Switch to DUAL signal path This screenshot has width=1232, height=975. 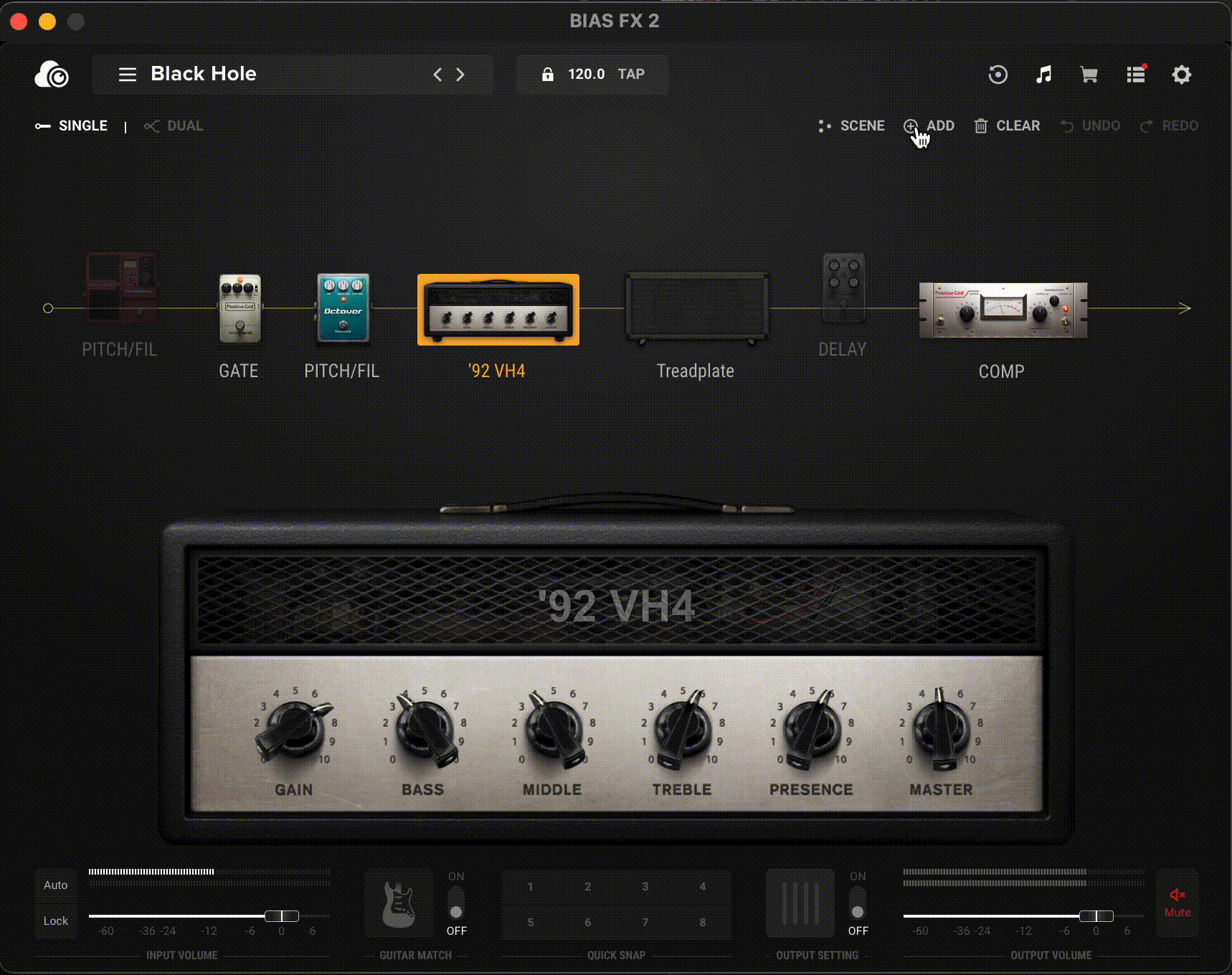coord(174,125)
